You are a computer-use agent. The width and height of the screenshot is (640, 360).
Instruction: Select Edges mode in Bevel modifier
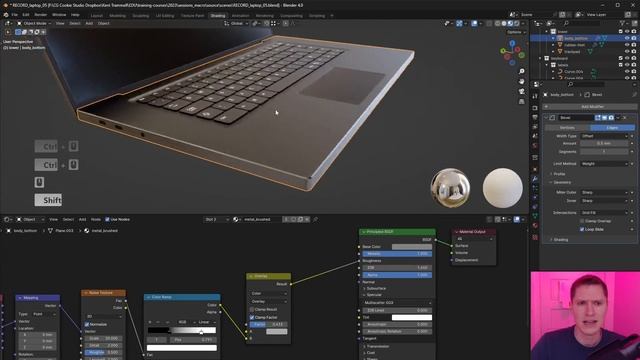click(612, 128)
